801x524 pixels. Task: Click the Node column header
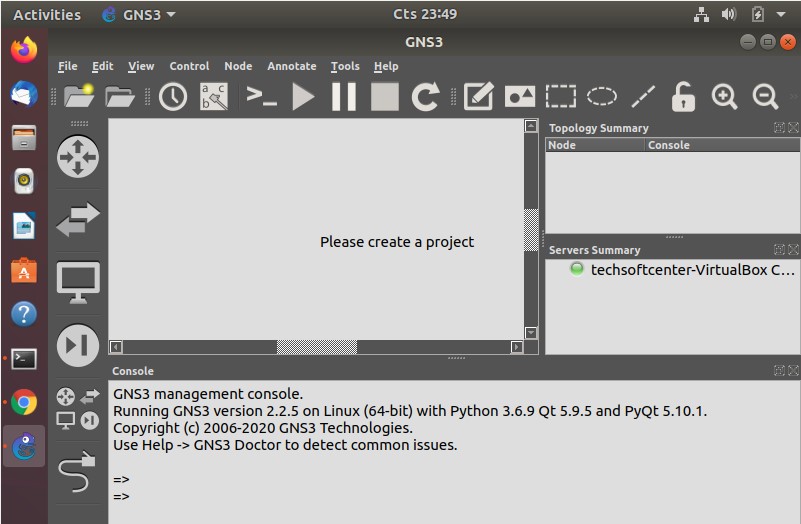click(595, 145)
